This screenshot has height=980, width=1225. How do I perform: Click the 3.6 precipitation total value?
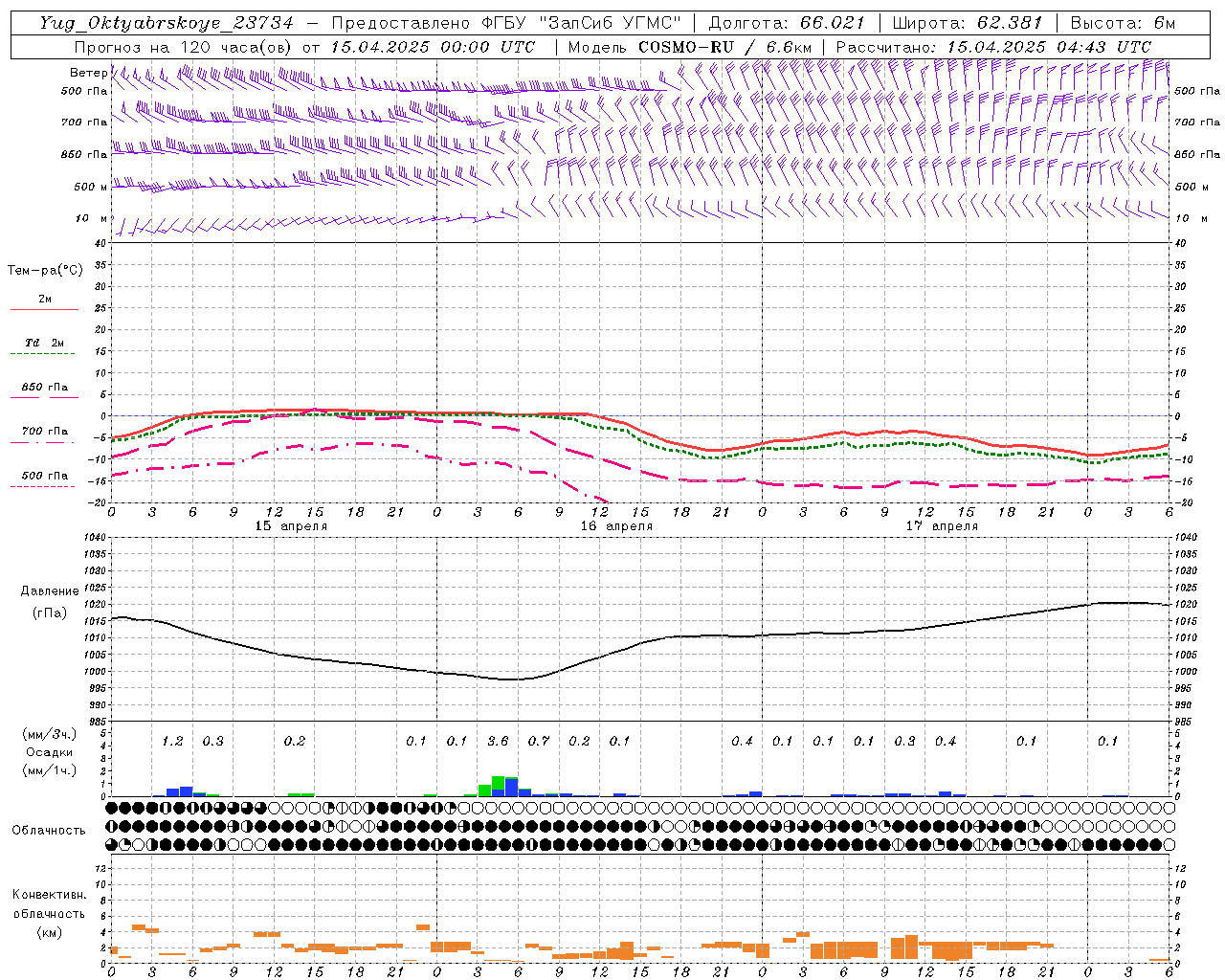[498, 742]
